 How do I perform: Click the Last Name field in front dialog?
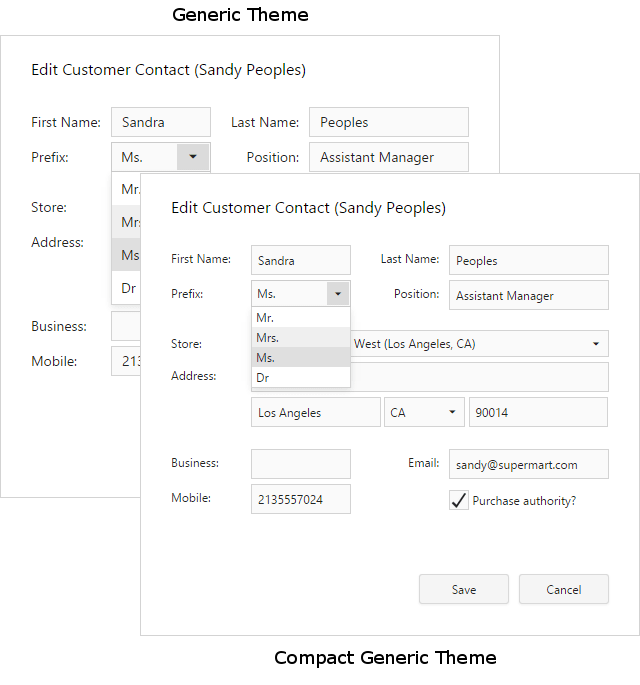528,260
